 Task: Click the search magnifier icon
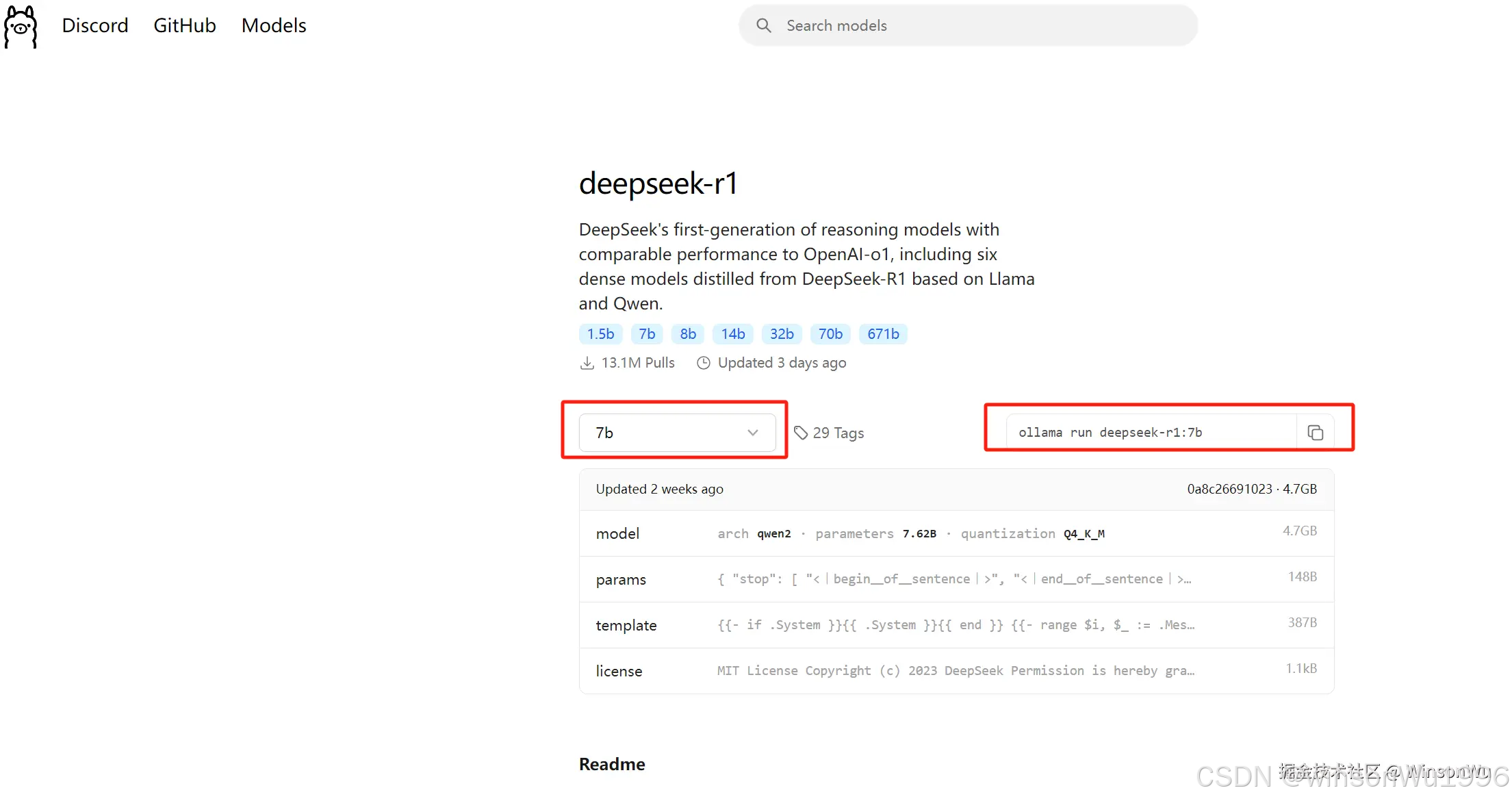[x=764, y=26]
